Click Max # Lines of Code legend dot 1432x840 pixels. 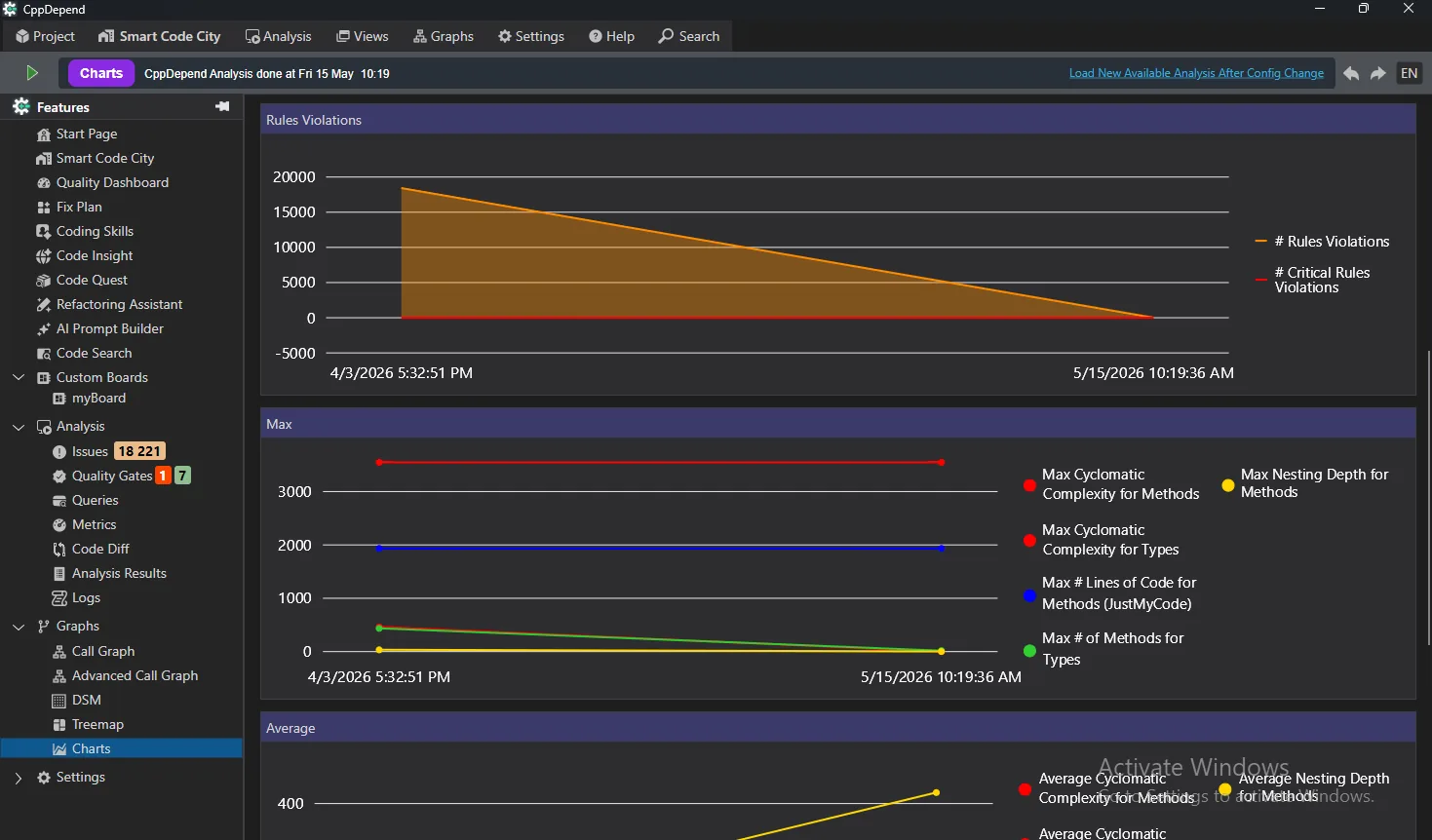(x=1029, y=595)
